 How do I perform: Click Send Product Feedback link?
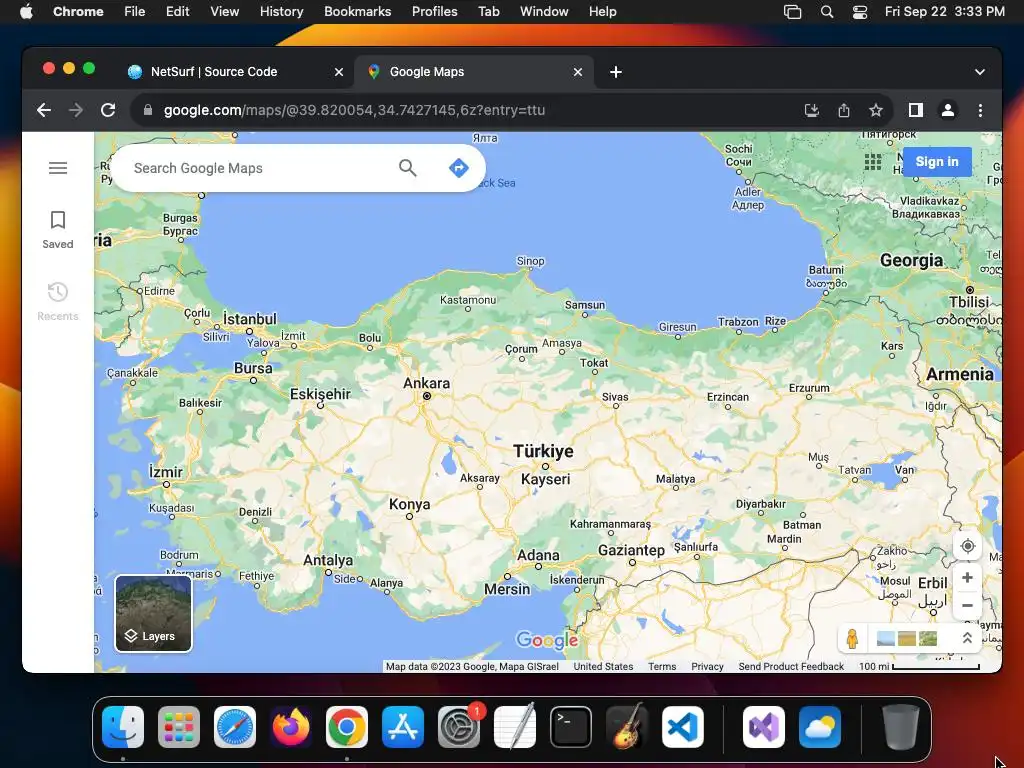tap(791, 666)
